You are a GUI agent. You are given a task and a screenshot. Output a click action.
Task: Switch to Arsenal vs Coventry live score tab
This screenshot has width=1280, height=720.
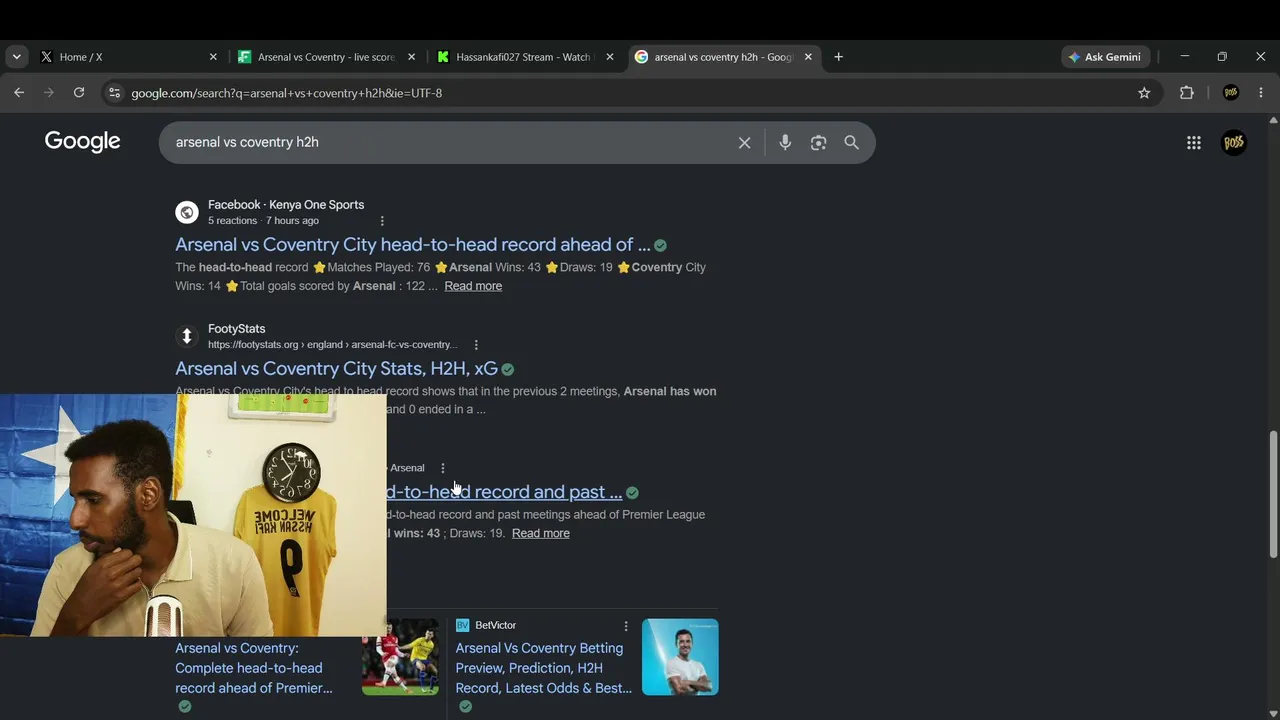[x=326, y=57]
